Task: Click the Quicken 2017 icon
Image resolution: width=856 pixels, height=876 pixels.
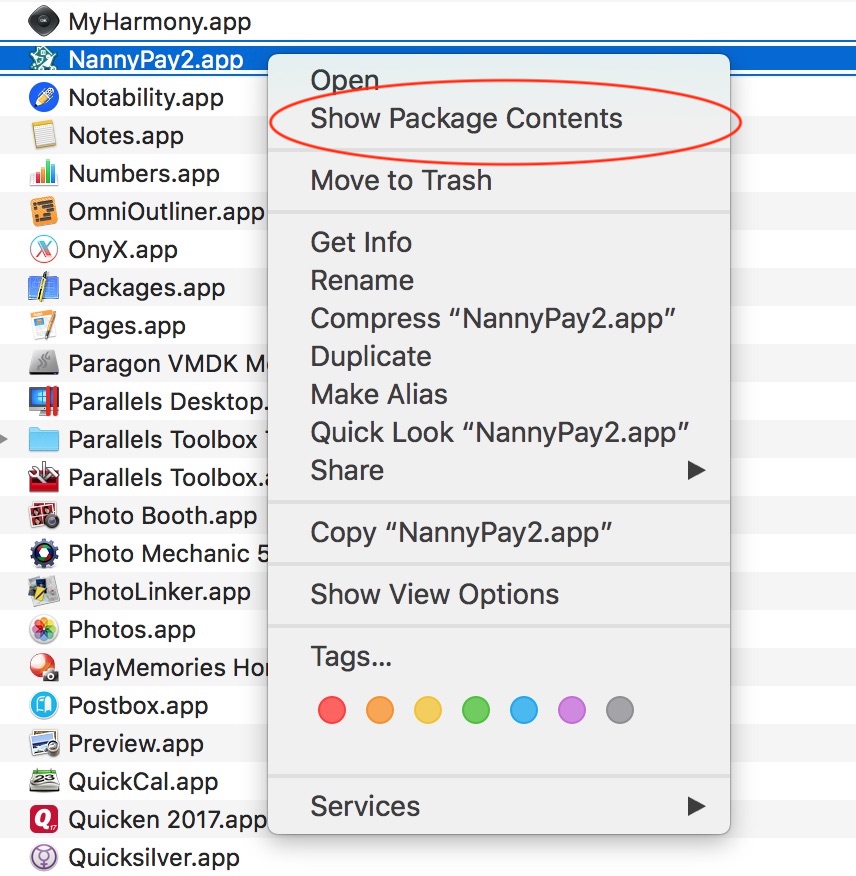Action: click(44, 819)
